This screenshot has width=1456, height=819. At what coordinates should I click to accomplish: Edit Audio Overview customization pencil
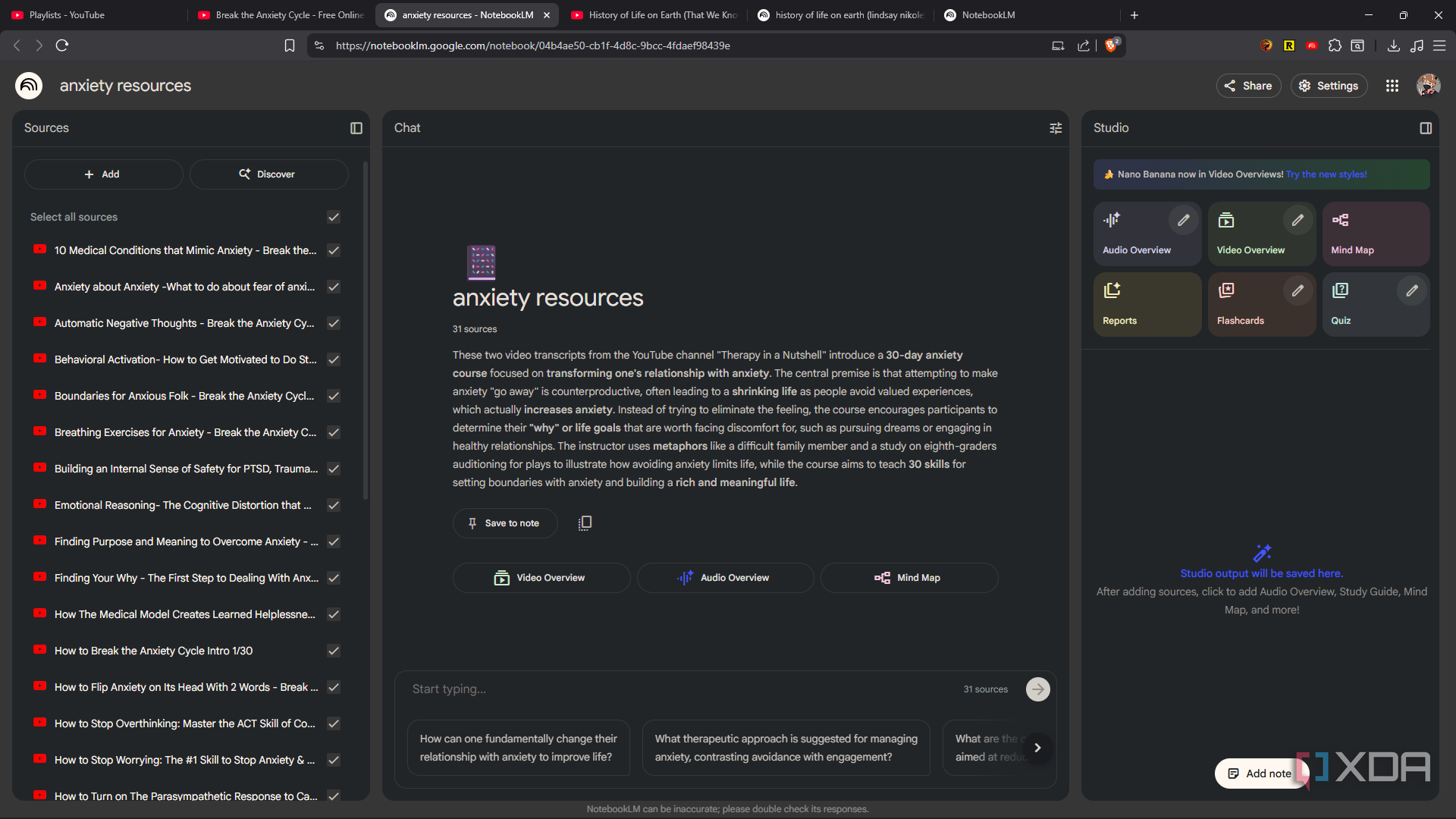point(1183,220)
